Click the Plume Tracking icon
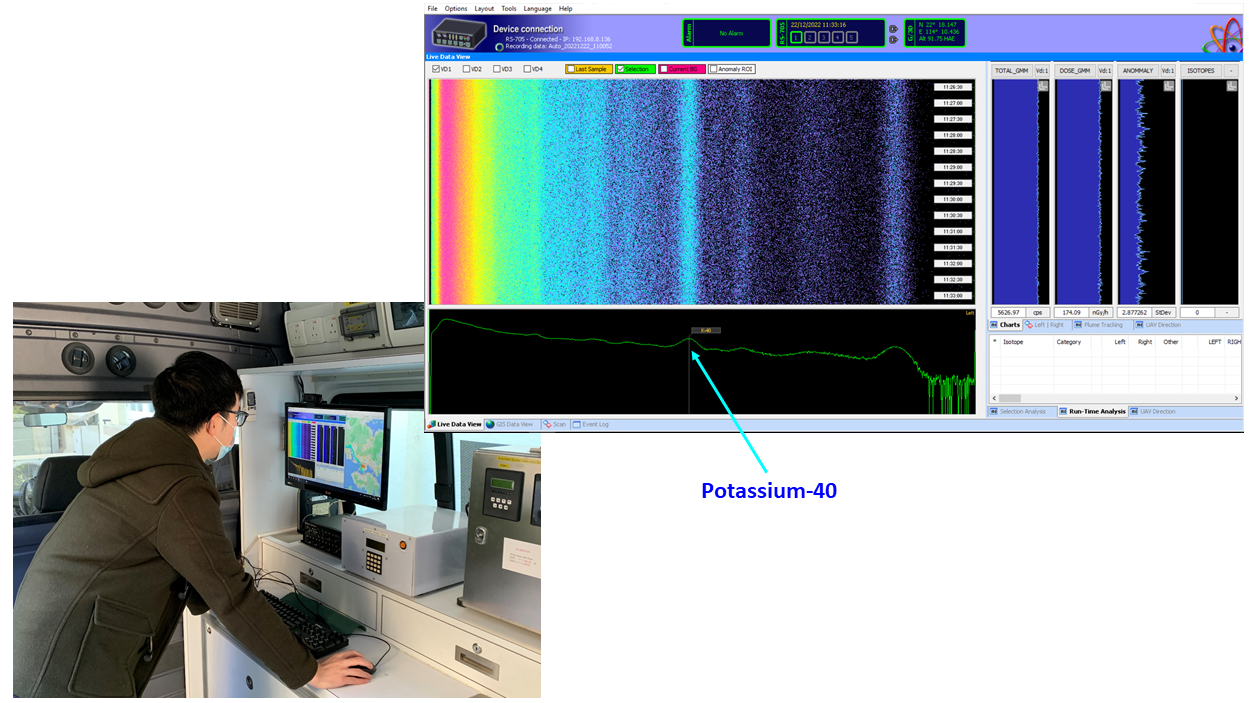Screen dimensions: 1249x703 point(1077,325)
